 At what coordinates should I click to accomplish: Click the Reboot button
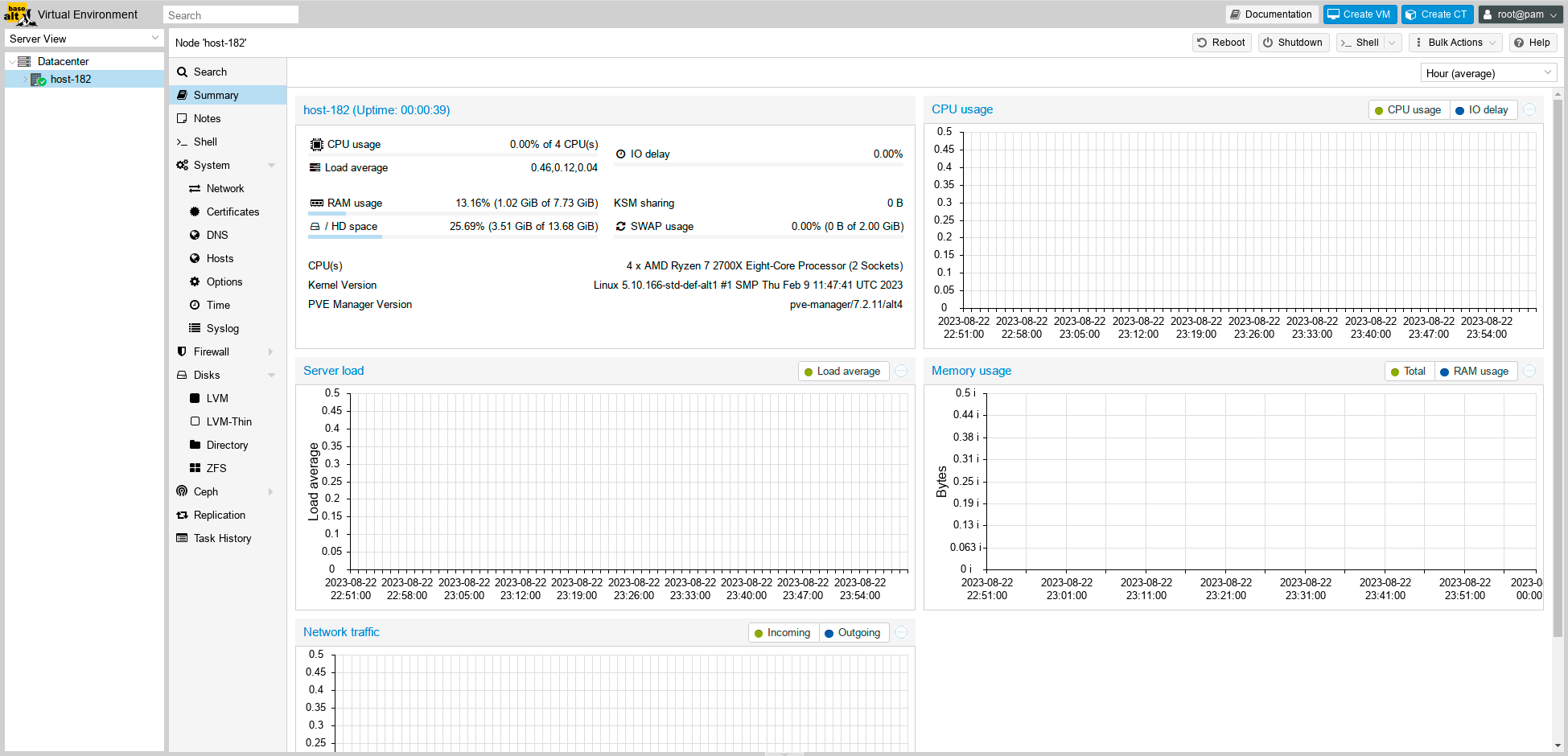1220,43
